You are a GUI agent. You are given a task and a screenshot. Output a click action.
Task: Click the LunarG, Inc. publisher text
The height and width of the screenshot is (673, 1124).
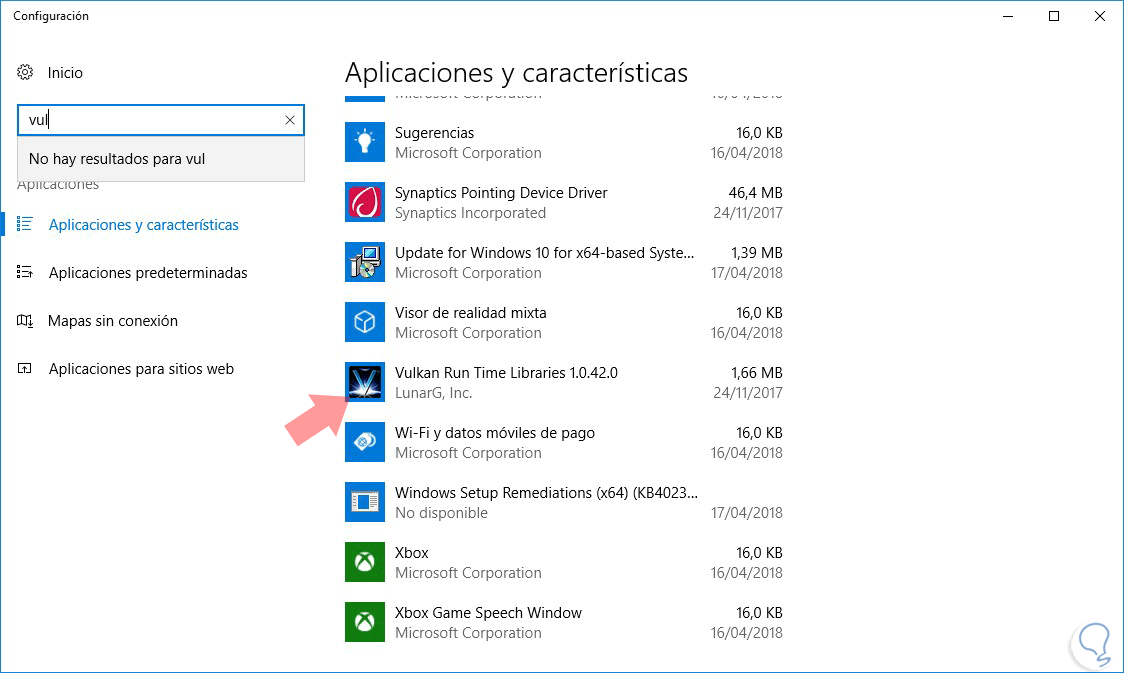(433, 393)
